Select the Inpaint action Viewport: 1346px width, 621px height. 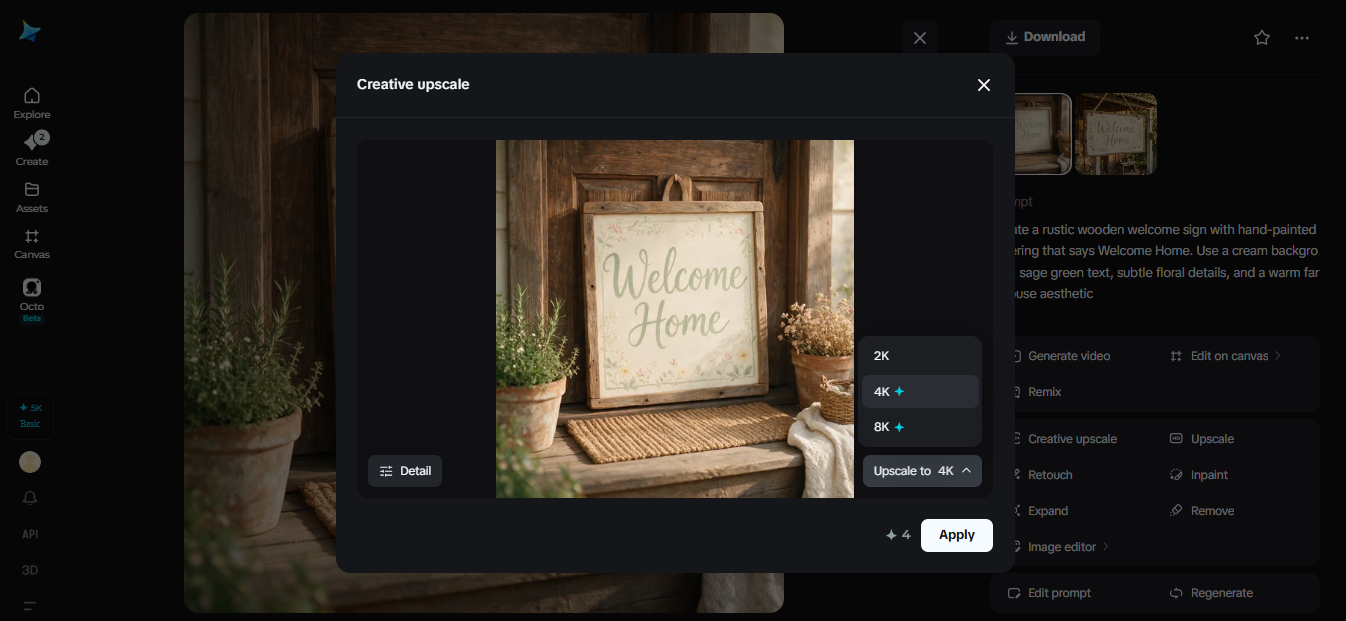click(1199, 475)
